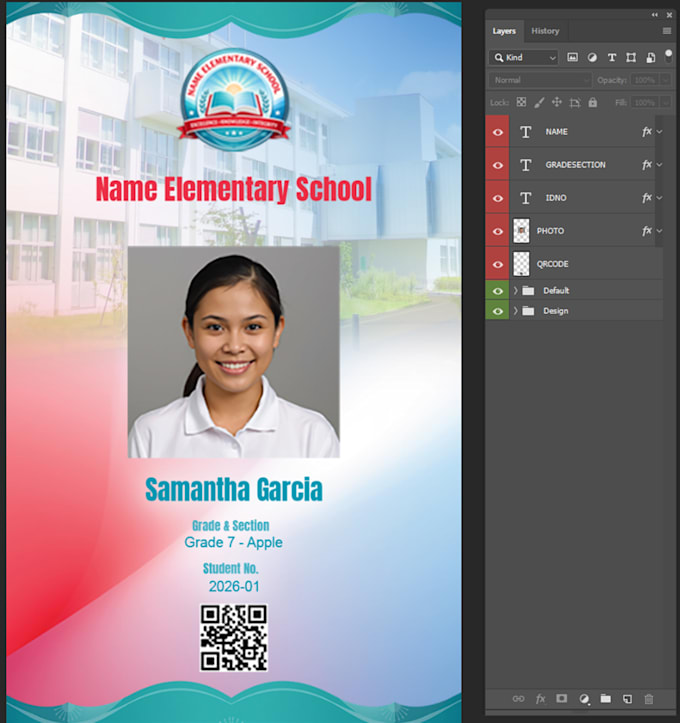Hide the NAME text layer
This screenshot has height=723, width=680.
[x=497, y=132]
